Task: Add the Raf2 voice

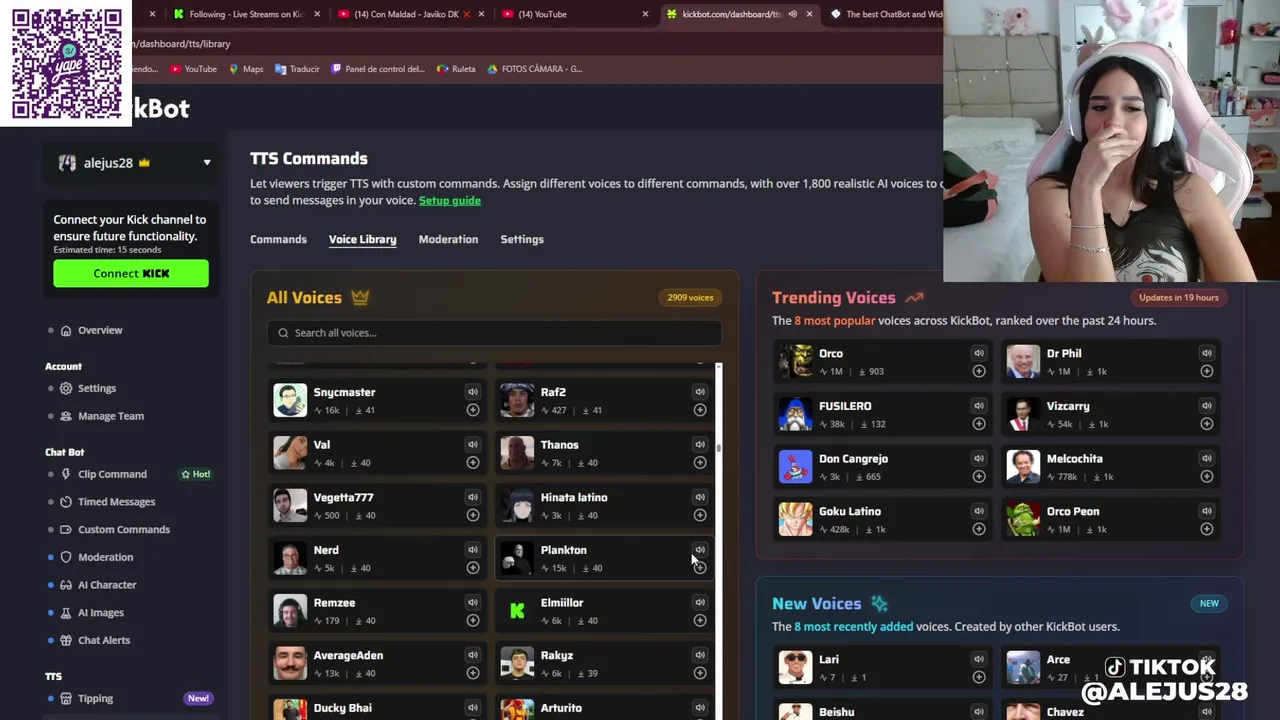Action: [x=700, y=410]
